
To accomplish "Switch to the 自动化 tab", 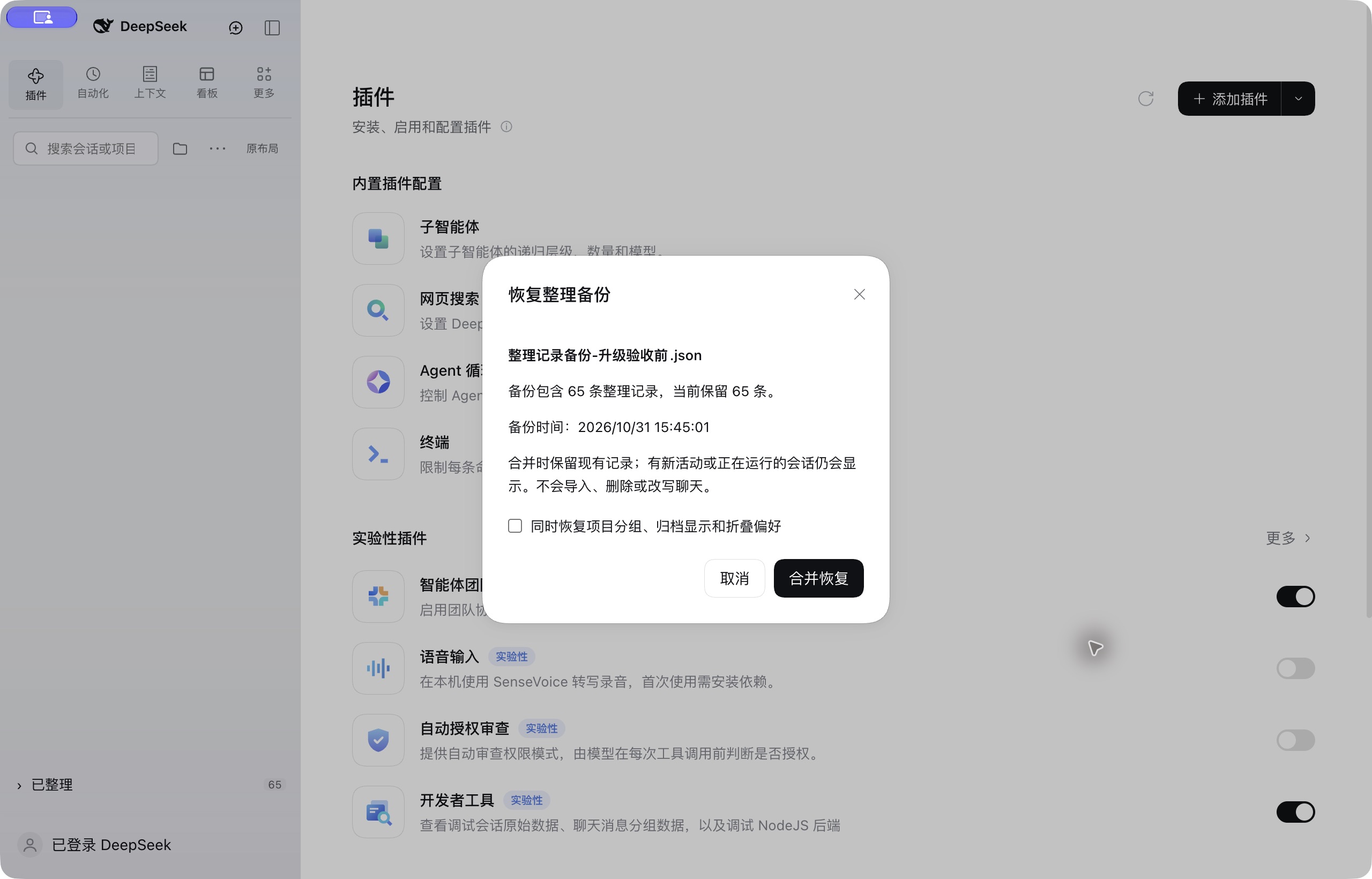I will coord(93,83).
